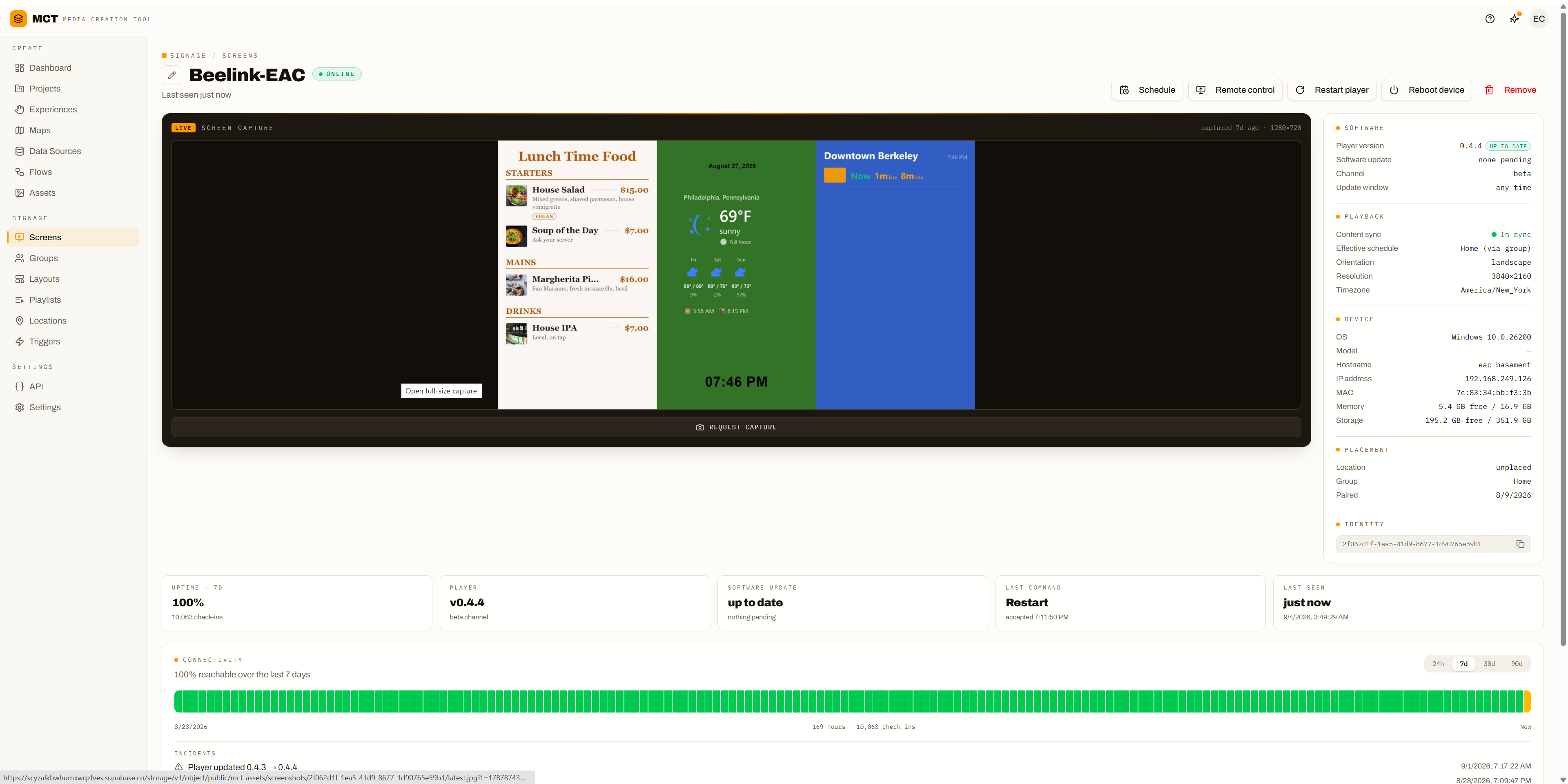Click the Screens breadcrumb link
The width and height of the screenshot is (1568, 784).
240,56
